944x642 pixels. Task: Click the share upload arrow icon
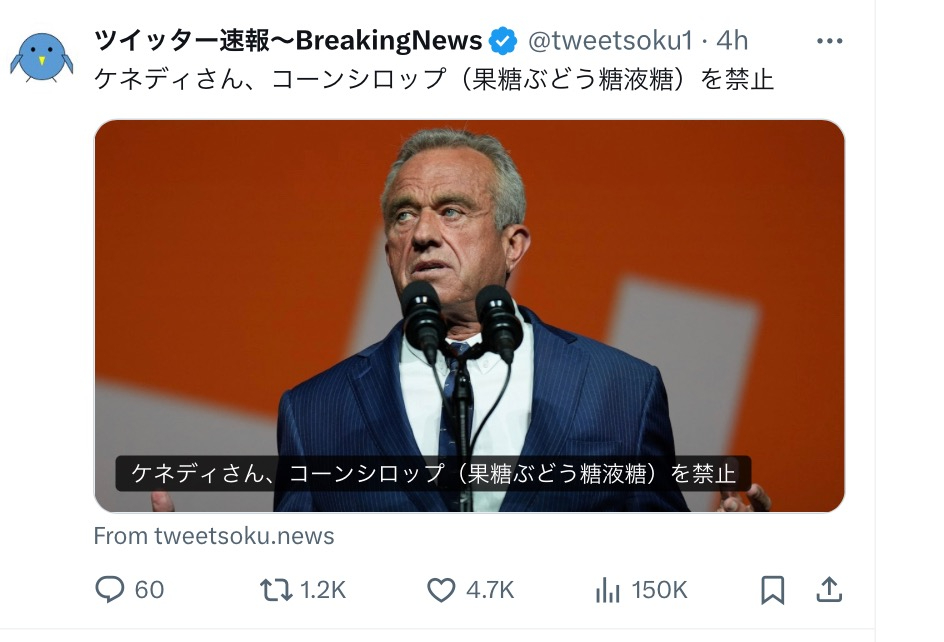pyautogui.click(x=829, y=590)
